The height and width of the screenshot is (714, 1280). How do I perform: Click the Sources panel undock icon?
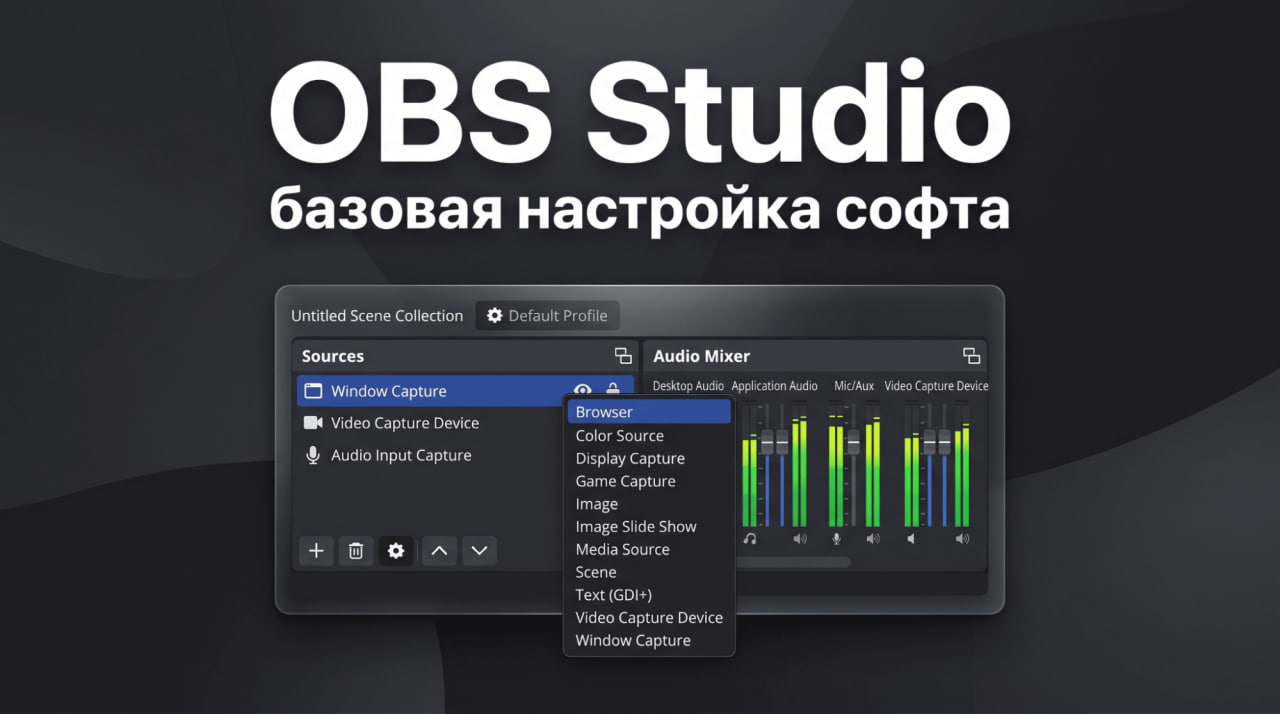pos(623,356)
